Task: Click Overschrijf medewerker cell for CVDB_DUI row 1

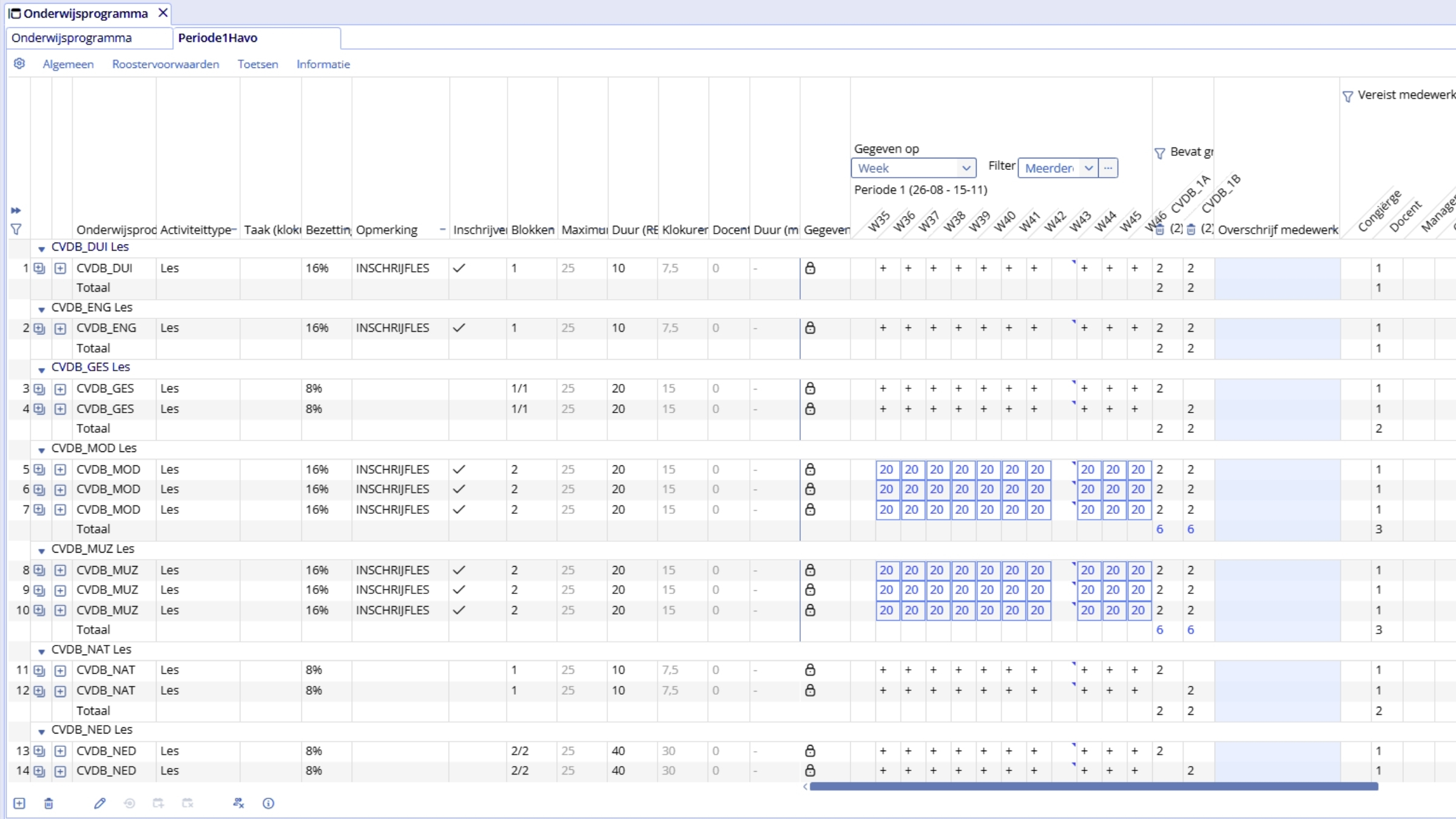Action: [1277, 268]
